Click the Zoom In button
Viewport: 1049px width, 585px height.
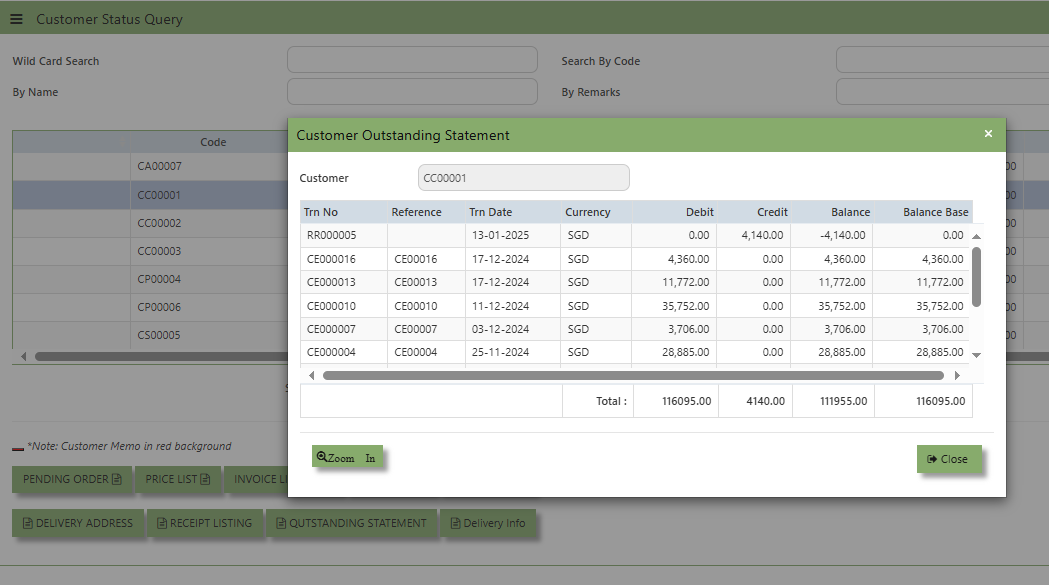[x=347, y=458]
